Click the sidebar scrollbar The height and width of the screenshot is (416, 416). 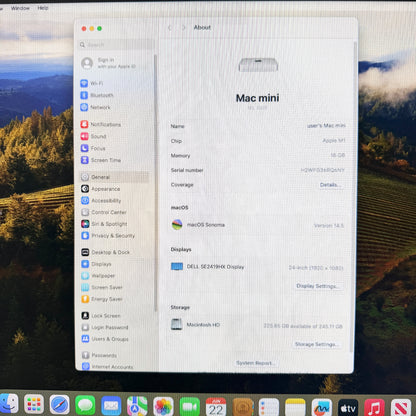(155, 183)
